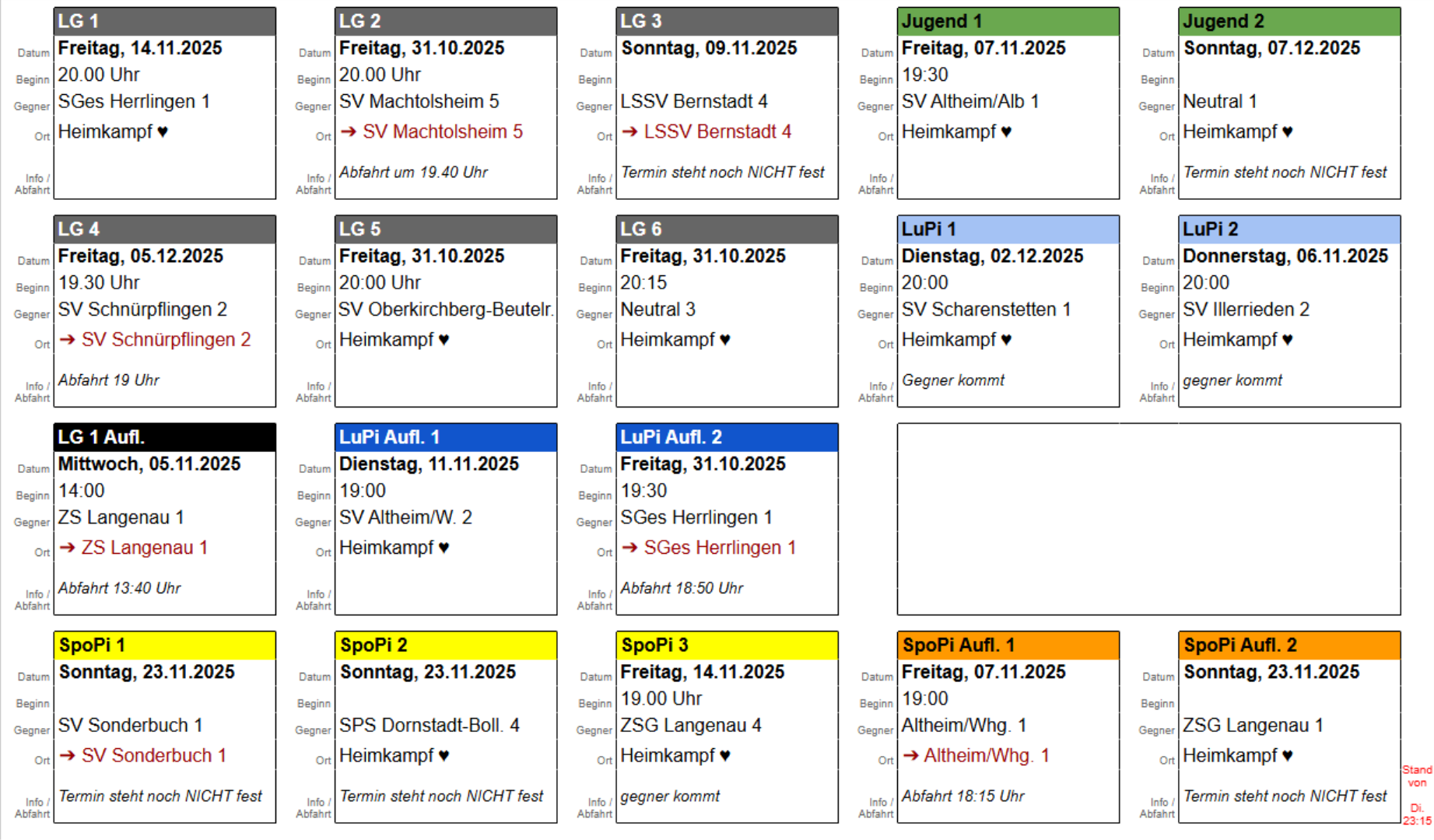The image size is (1434, 840).
Task: Click the red arrow before SV Machtolsheim 5
Action: 349,131
